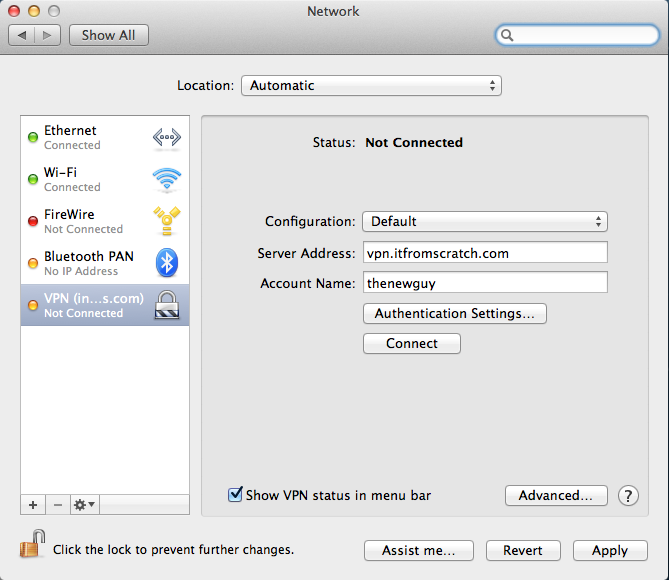Open the Location dropdown
The height and width of the screenshot is (580, 669).
[x=371, y=85]
